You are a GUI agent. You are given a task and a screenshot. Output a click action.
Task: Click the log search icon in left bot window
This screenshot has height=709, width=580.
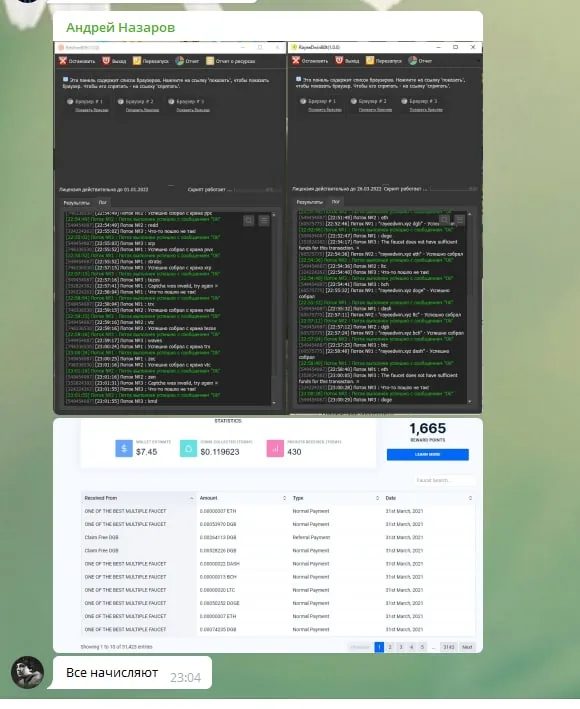click(249, 221)
